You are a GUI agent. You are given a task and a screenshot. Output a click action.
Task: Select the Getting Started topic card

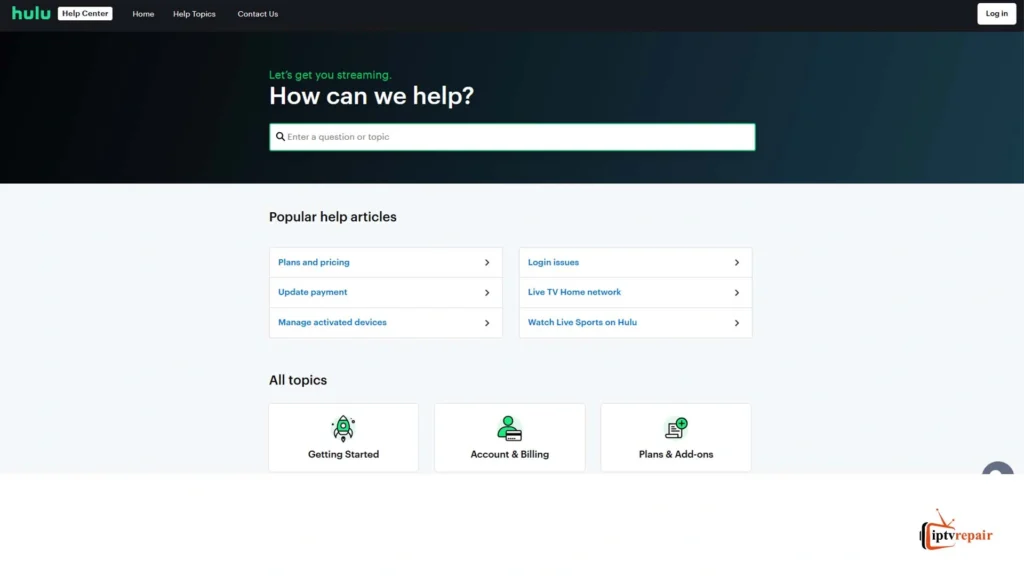tap(343, 437)
